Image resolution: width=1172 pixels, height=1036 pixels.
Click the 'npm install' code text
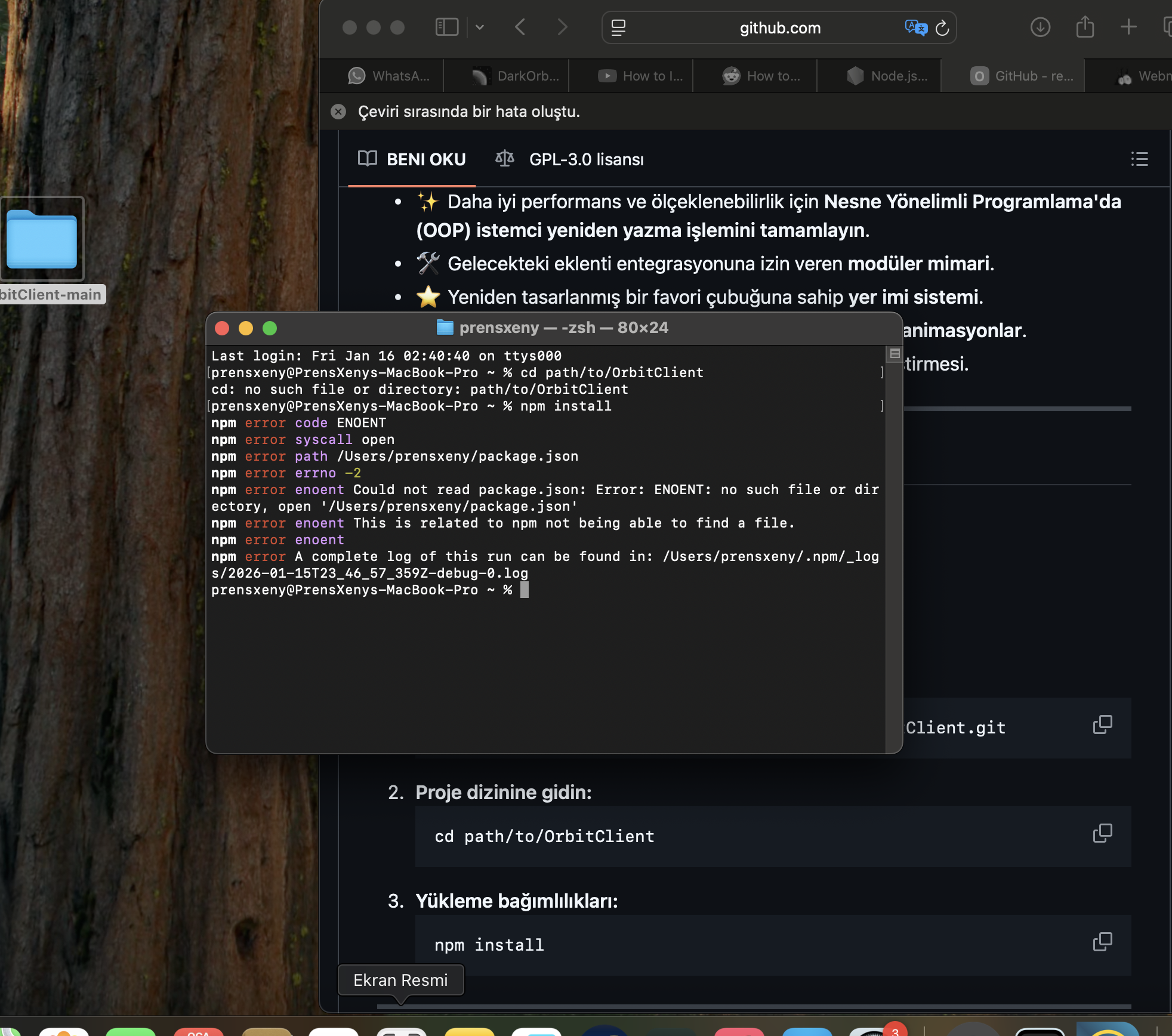coord(489,945)
